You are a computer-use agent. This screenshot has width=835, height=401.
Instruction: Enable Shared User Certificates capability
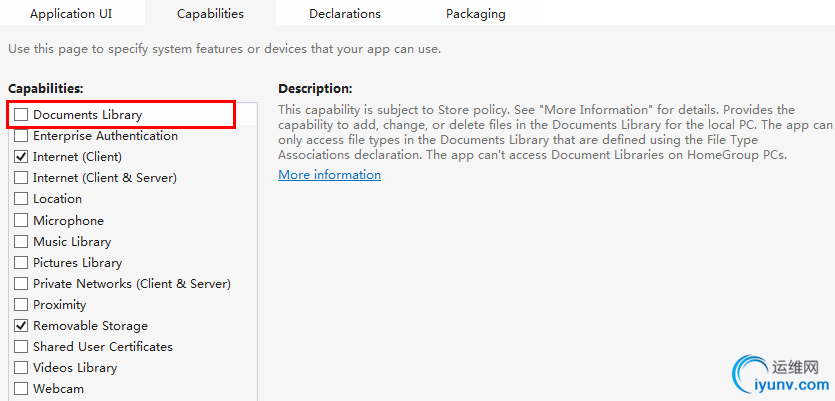(21, 347)
